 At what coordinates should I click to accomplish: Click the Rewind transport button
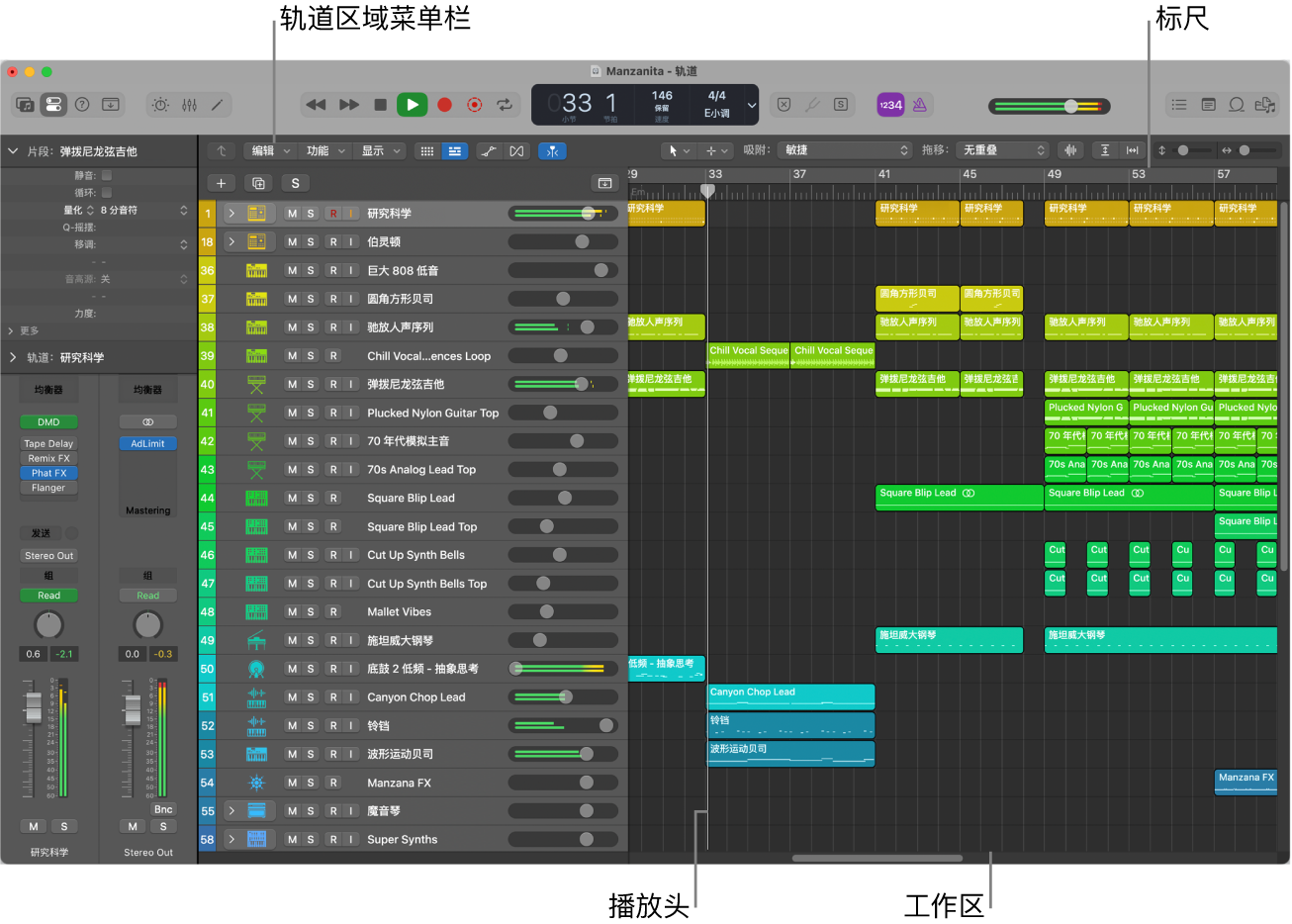316,104
